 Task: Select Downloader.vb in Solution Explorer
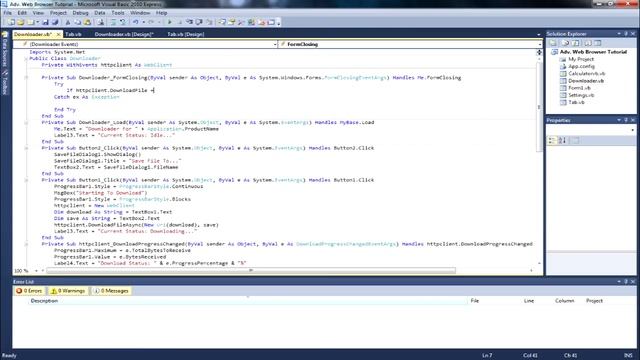(x=586, y=81)
